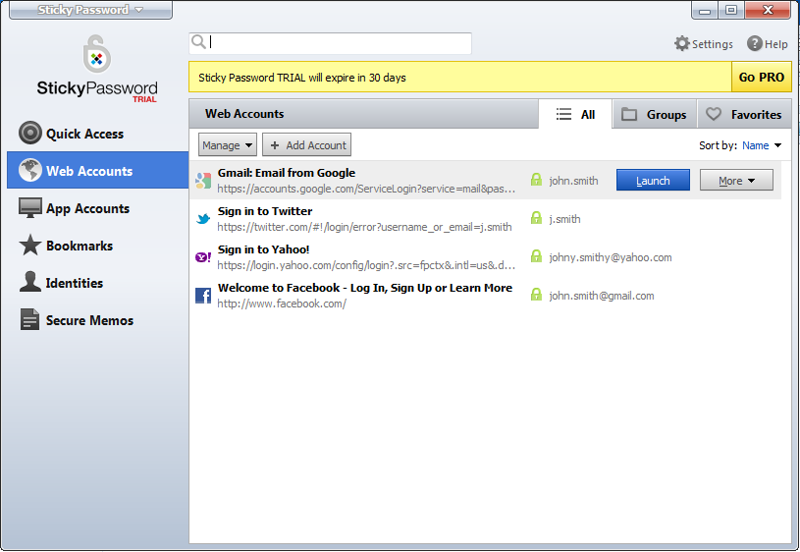Click the heart icon on Favorites tab
This screenshot has height=552, width=800.
point(713,114)
